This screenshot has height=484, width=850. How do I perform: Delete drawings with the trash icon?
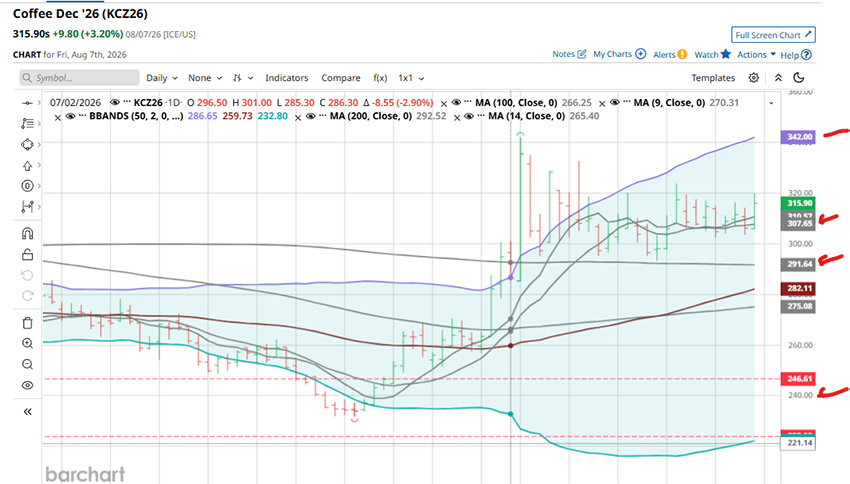(27, 323)
